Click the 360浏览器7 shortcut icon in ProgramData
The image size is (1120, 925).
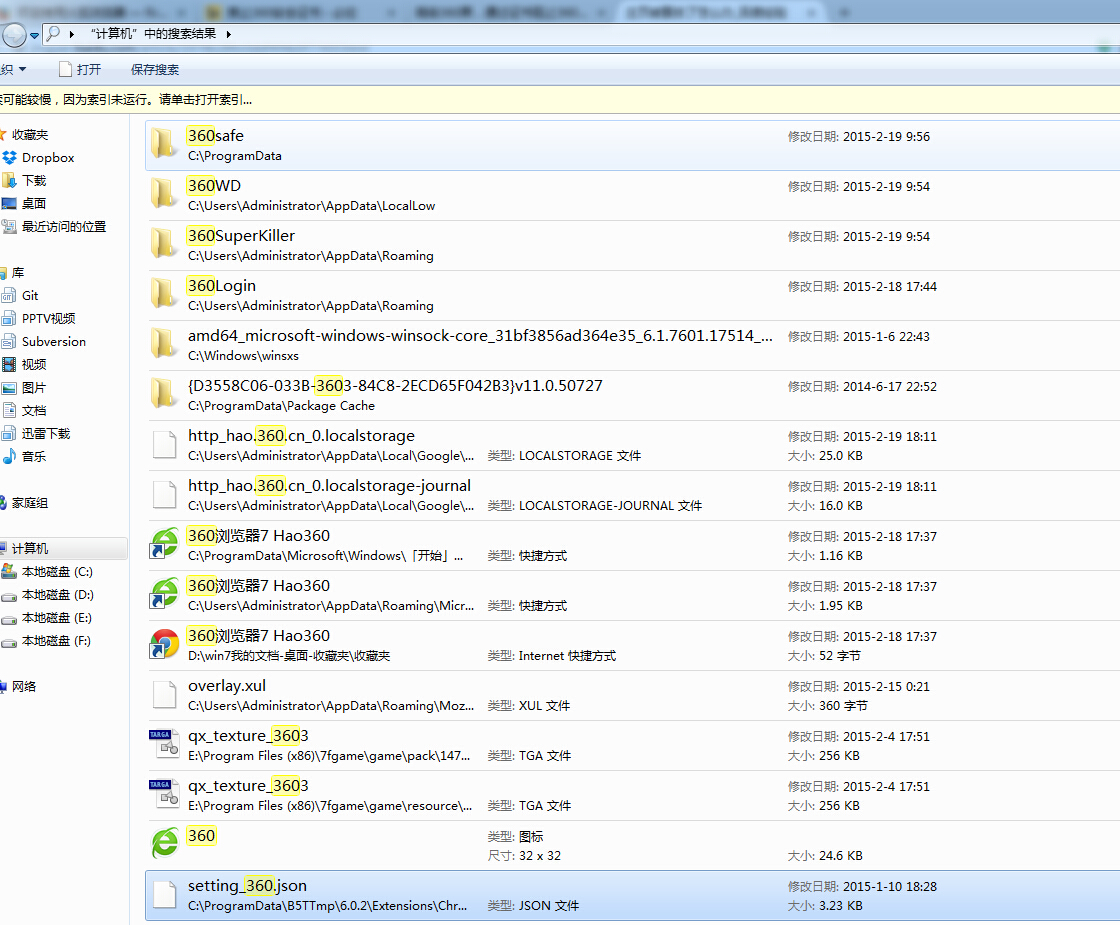164,544
